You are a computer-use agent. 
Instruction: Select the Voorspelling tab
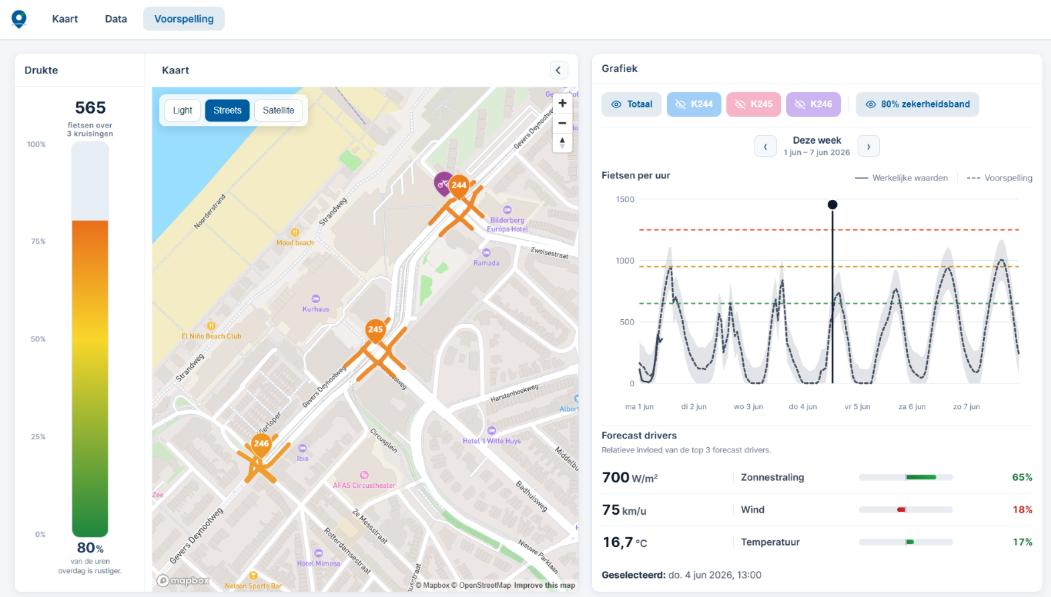click(x=184, y=19)
